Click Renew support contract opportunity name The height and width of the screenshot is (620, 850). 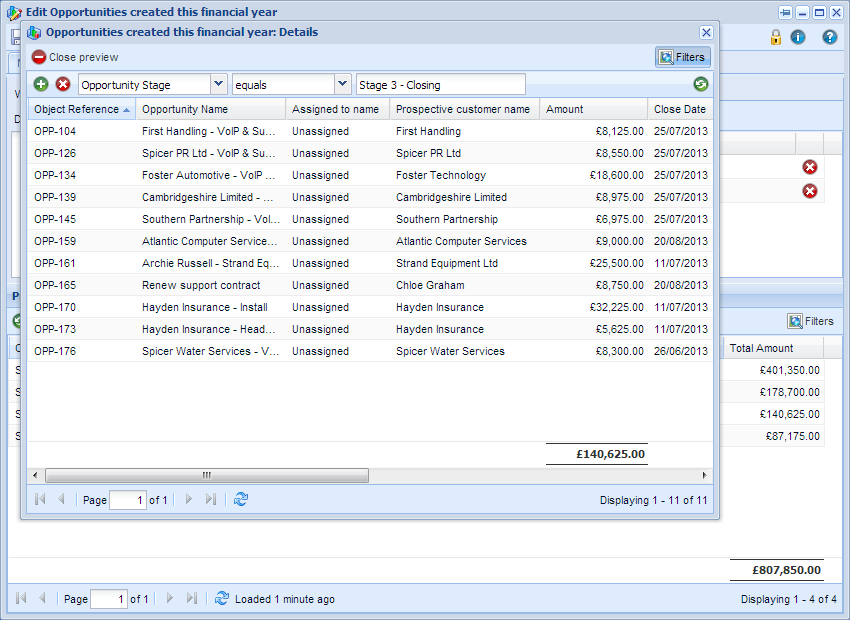point(201,285)
